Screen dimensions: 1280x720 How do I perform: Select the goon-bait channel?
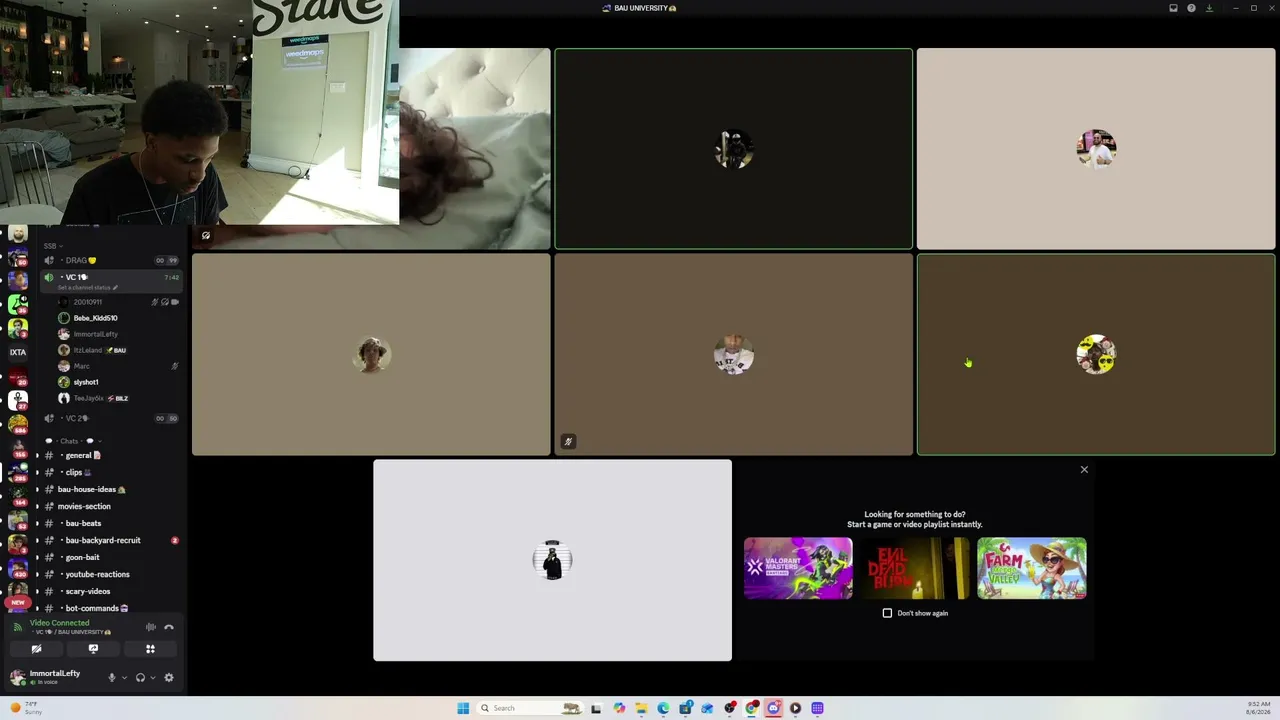110,557
